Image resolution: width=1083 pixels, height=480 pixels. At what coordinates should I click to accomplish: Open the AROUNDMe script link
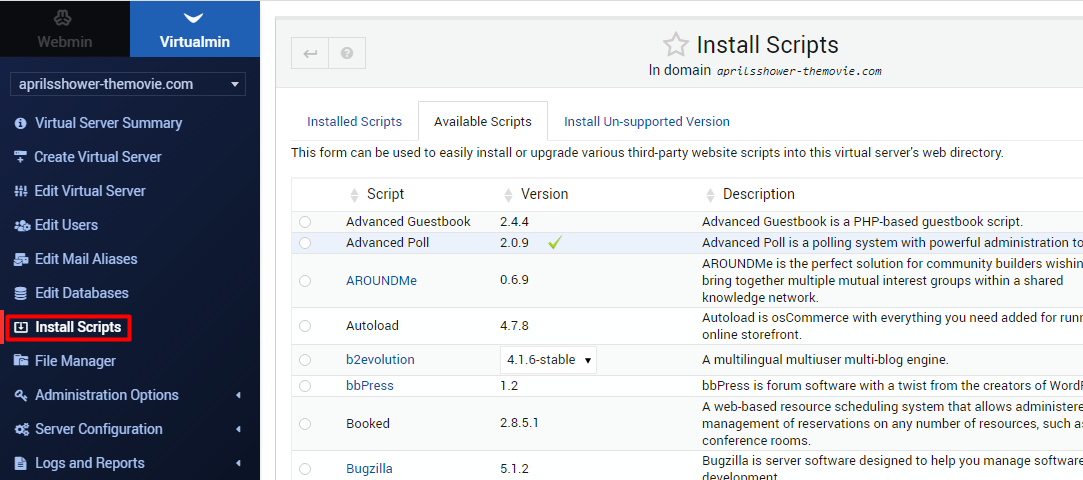coord(381,281)
